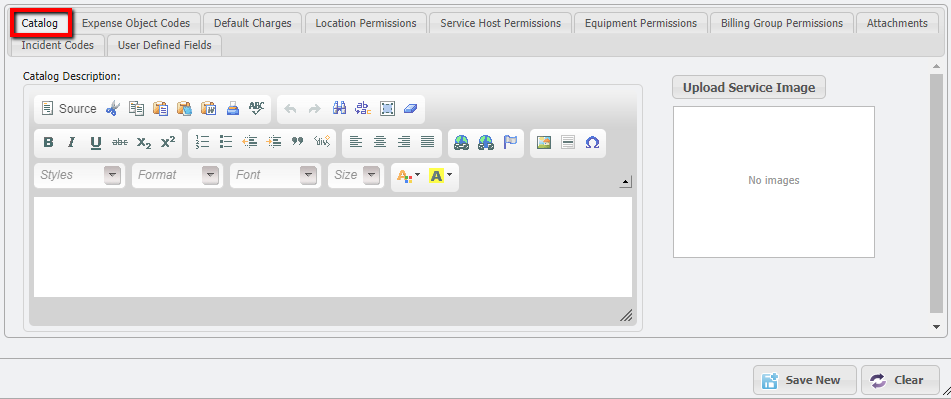Viewport: 951px width, 399px height.
Task: Click the Save New button
Action: [805, 380]
